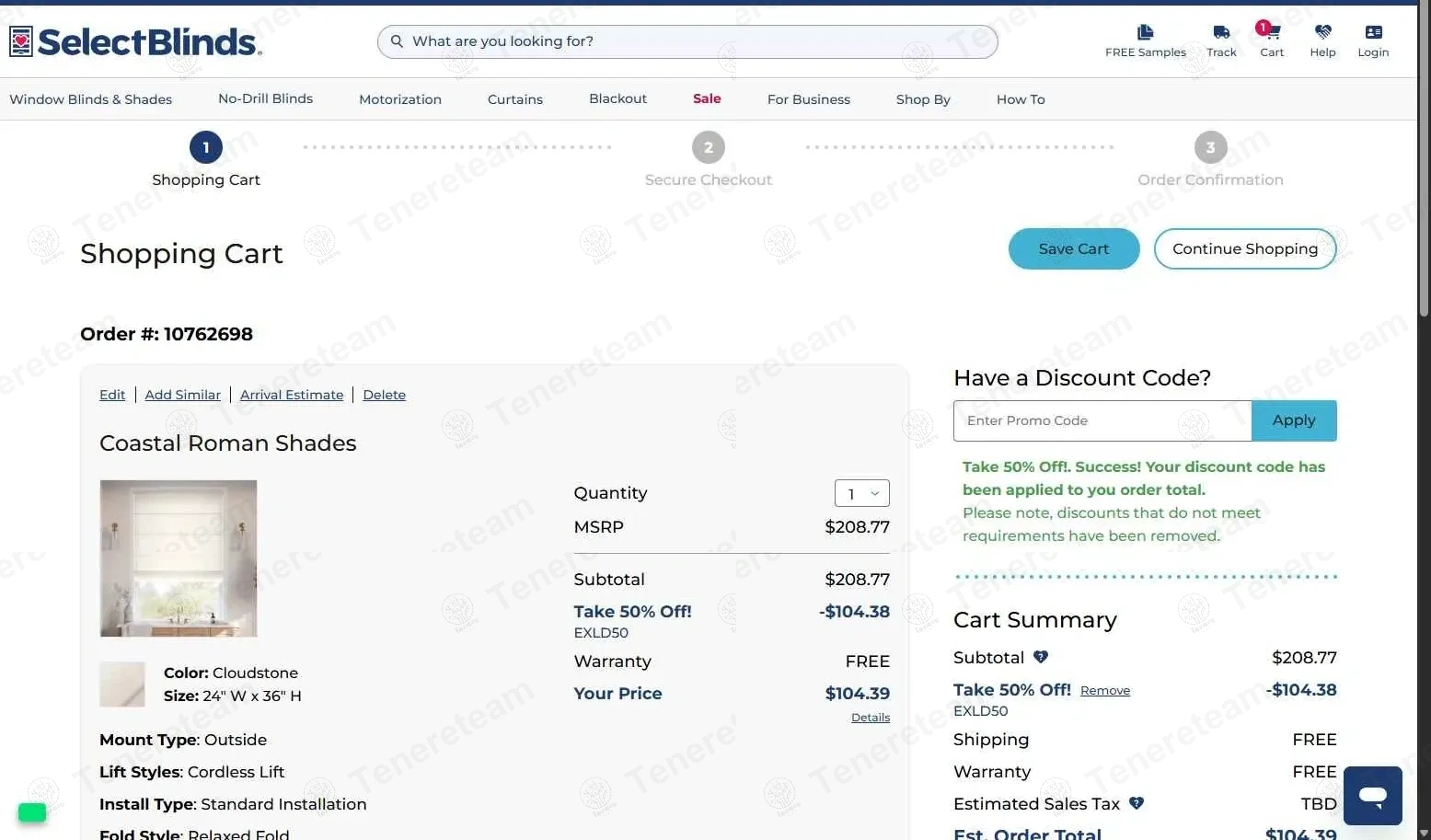The height and width of the screenshot is (840, 1431).
Task: Click the Login icon
Action: 1373,33
